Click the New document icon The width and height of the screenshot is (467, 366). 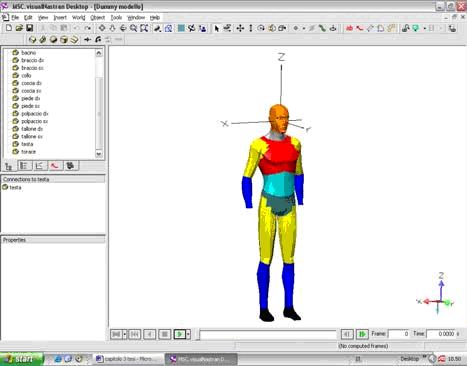(x=9, y=28)
